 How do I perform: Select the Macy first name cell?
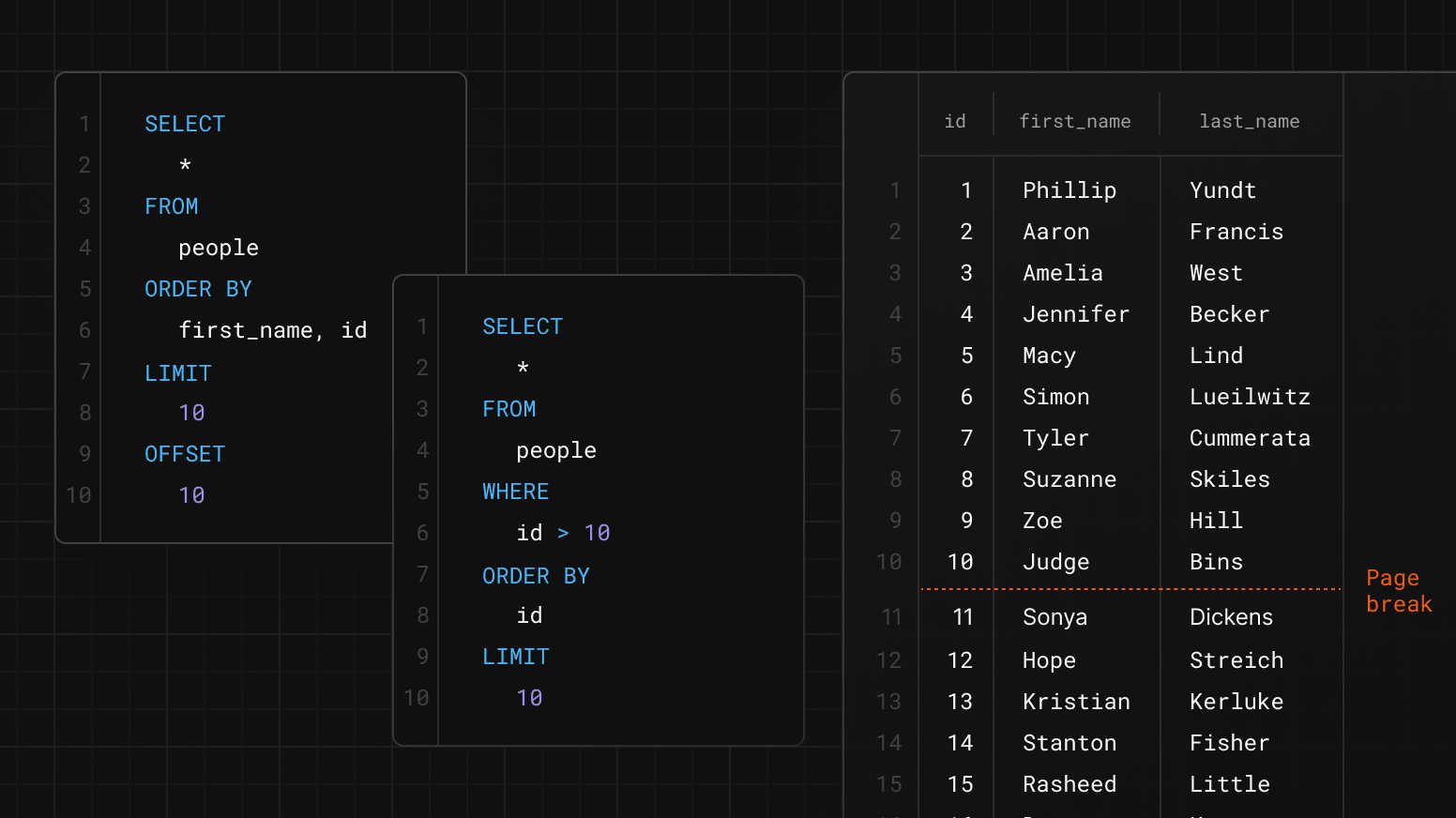click(1049, 356)
